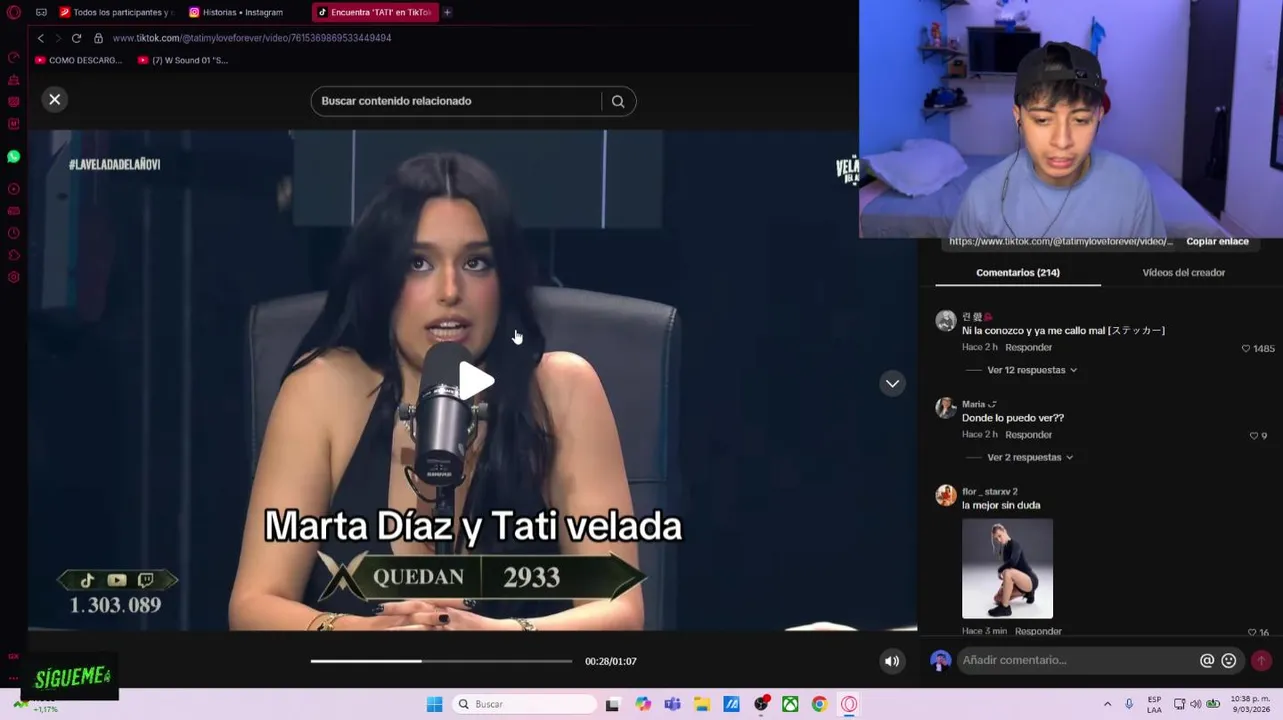Open Microsoft Teams from the taskbar
1283x720 pixels.
coord(672,704)
